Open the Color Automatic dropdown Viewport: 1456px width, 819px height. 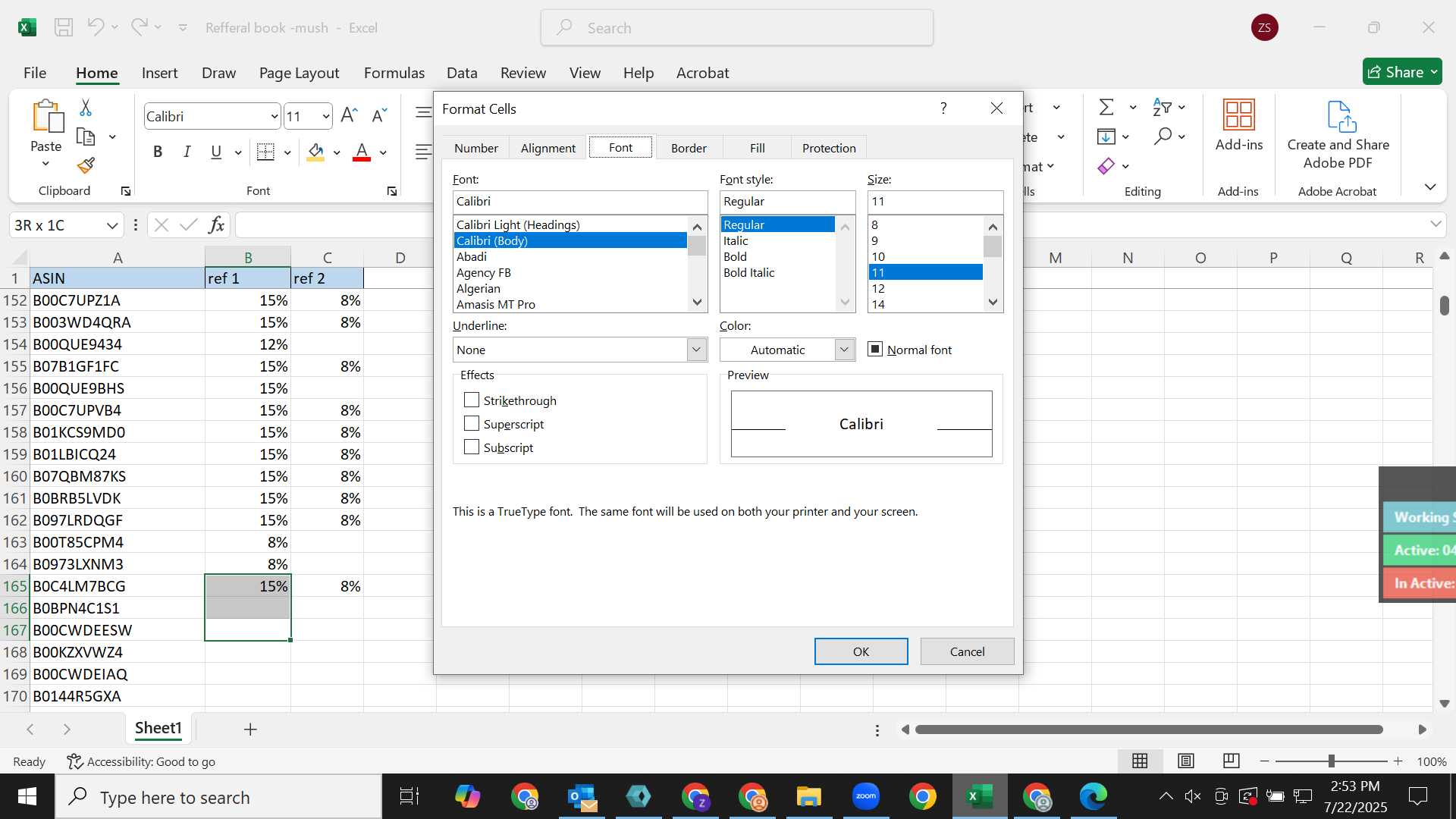844,350
